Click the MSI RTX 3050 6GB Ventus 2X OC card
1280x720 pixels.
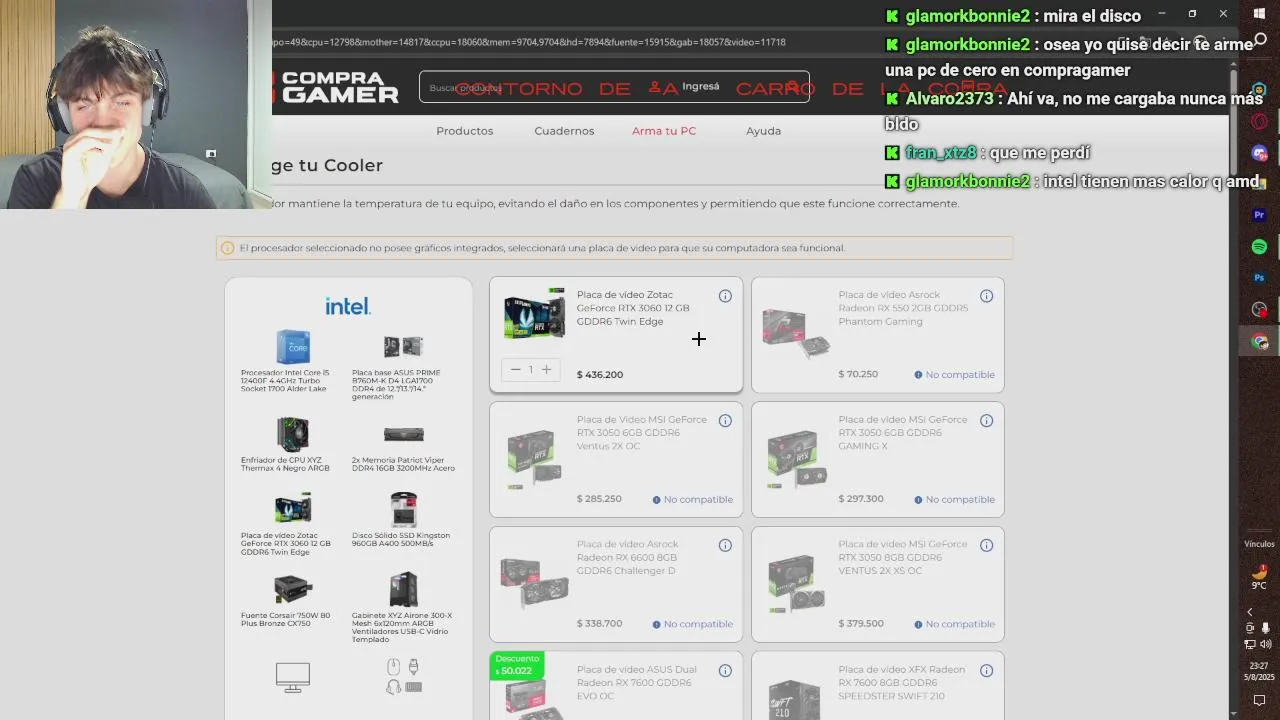(616, 459)
